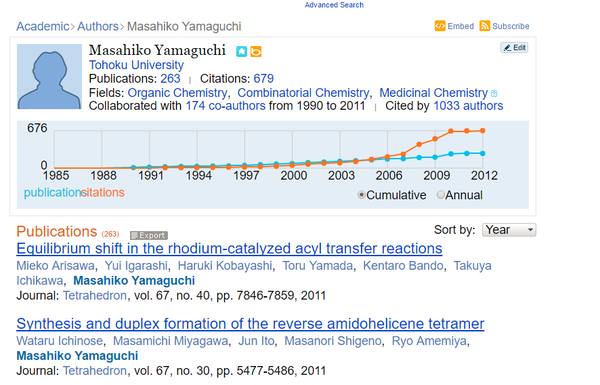
Task: Select the Annual radio button
Action: (x=440, y=195)
